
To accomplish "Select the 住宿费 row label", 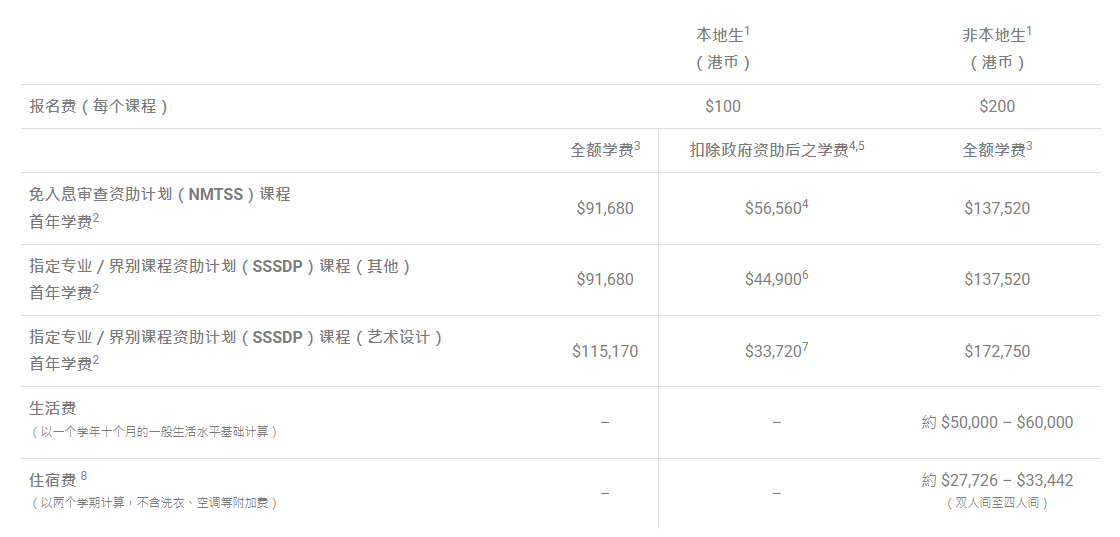I will pos(53,479).
